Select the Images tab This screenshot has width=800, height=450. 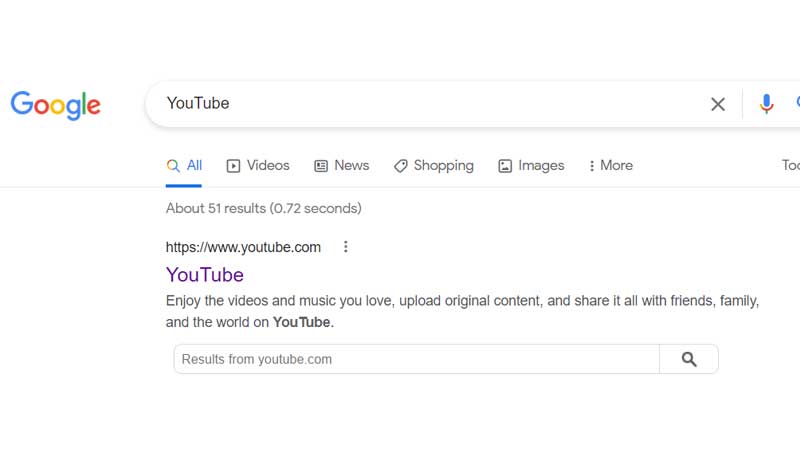(x=531, y=165)
